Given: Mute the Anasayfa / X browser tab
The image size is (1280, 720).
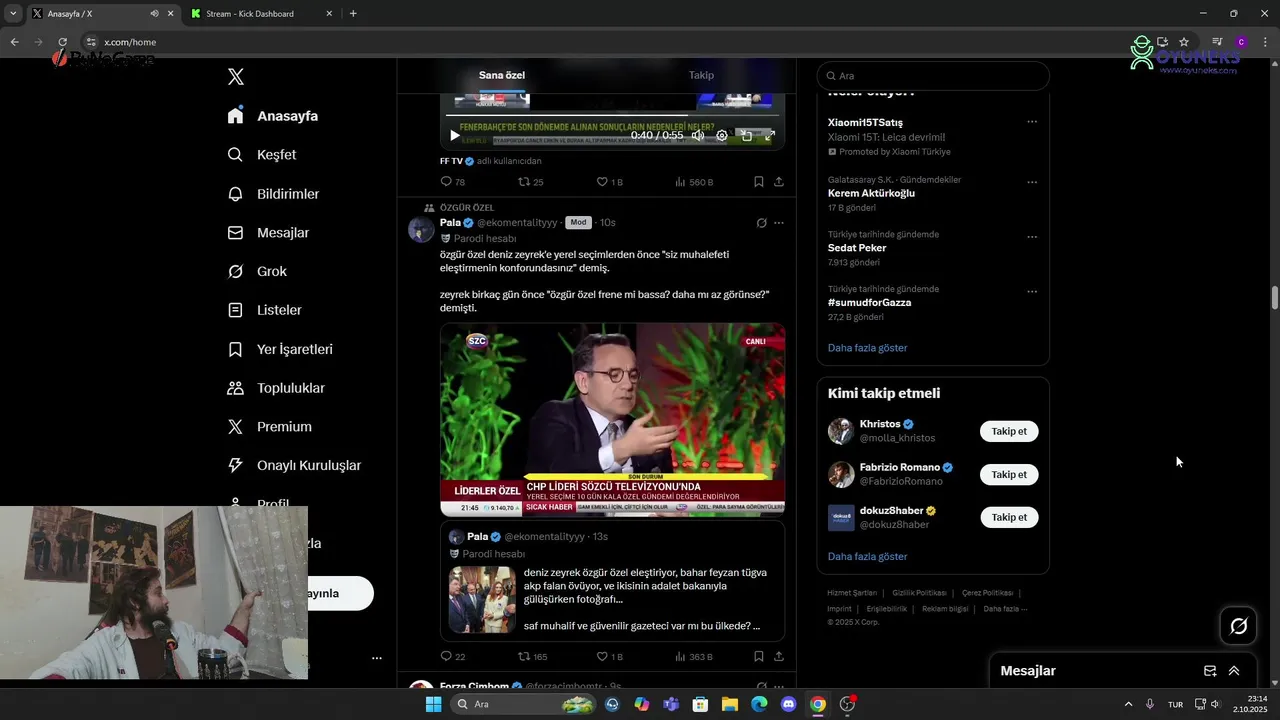Looking at the screenshot, I should point(154,14).
